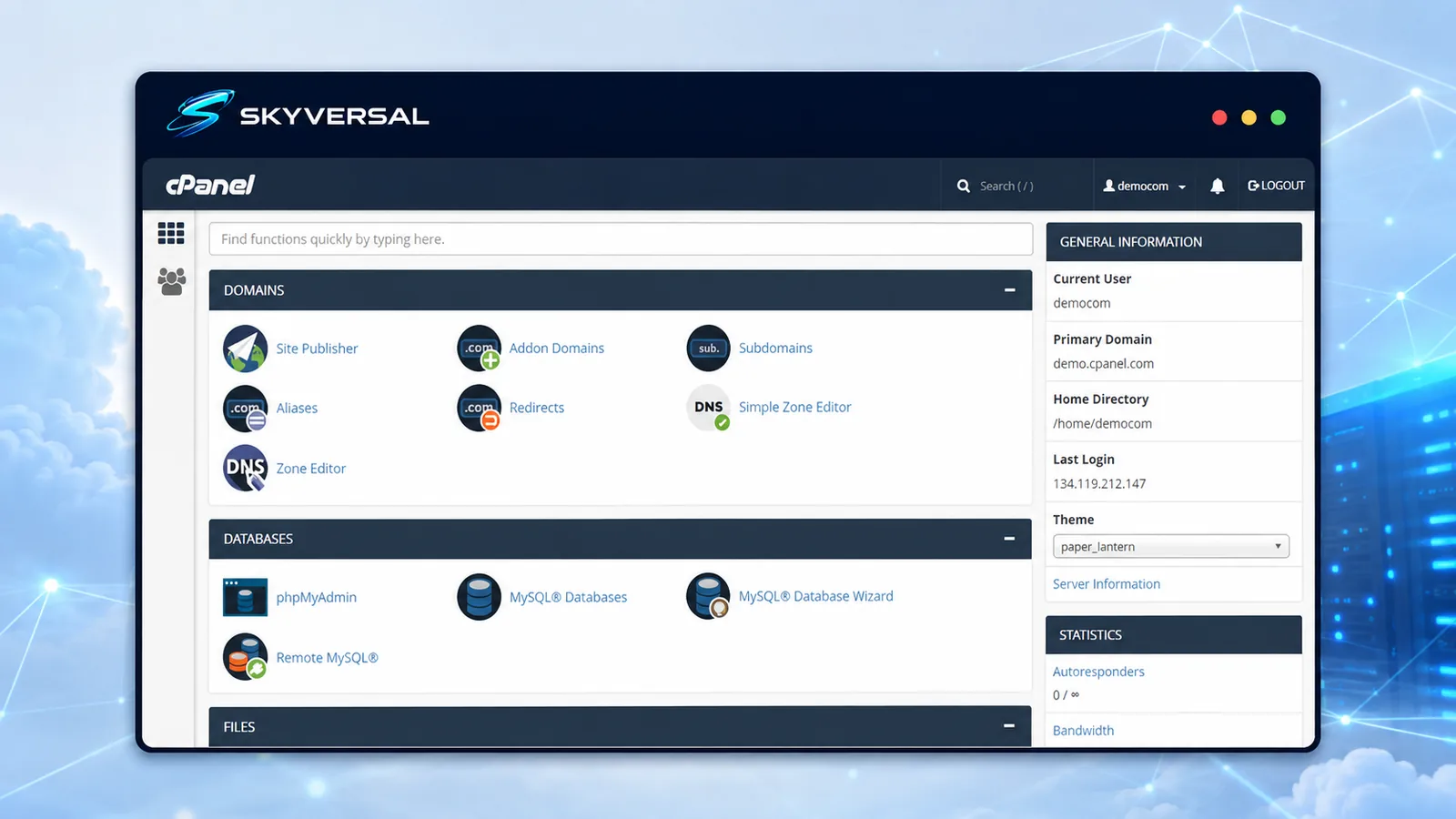Open the Zone Editor link
This screenshot has height=819, width=1456.
pyautogui.click(x=311, y=469)
